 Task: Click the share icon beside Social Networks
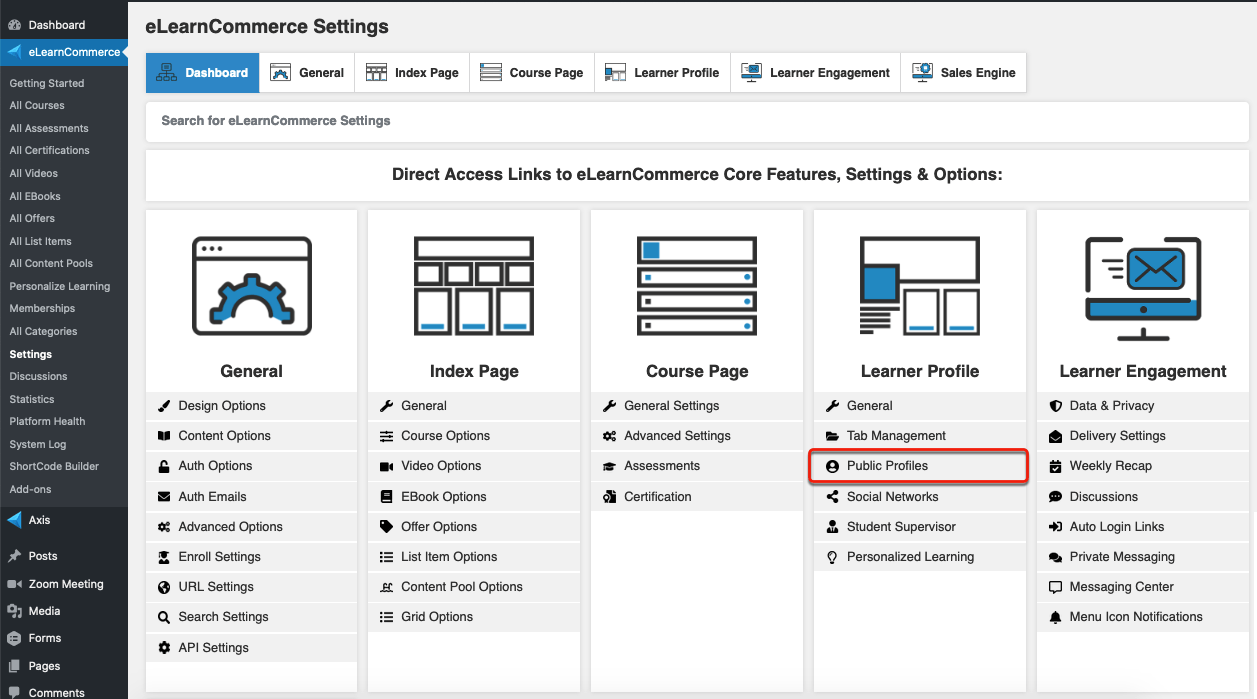[x=832, y=497]
